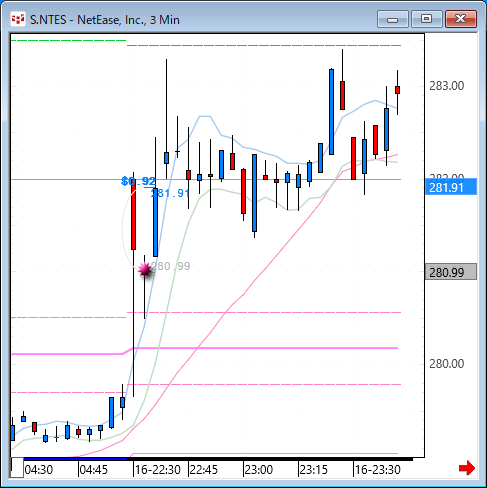This screenshot has height=488, width=487.
Task: Close the NetEase chart window
Action: [x=461, y=19]
